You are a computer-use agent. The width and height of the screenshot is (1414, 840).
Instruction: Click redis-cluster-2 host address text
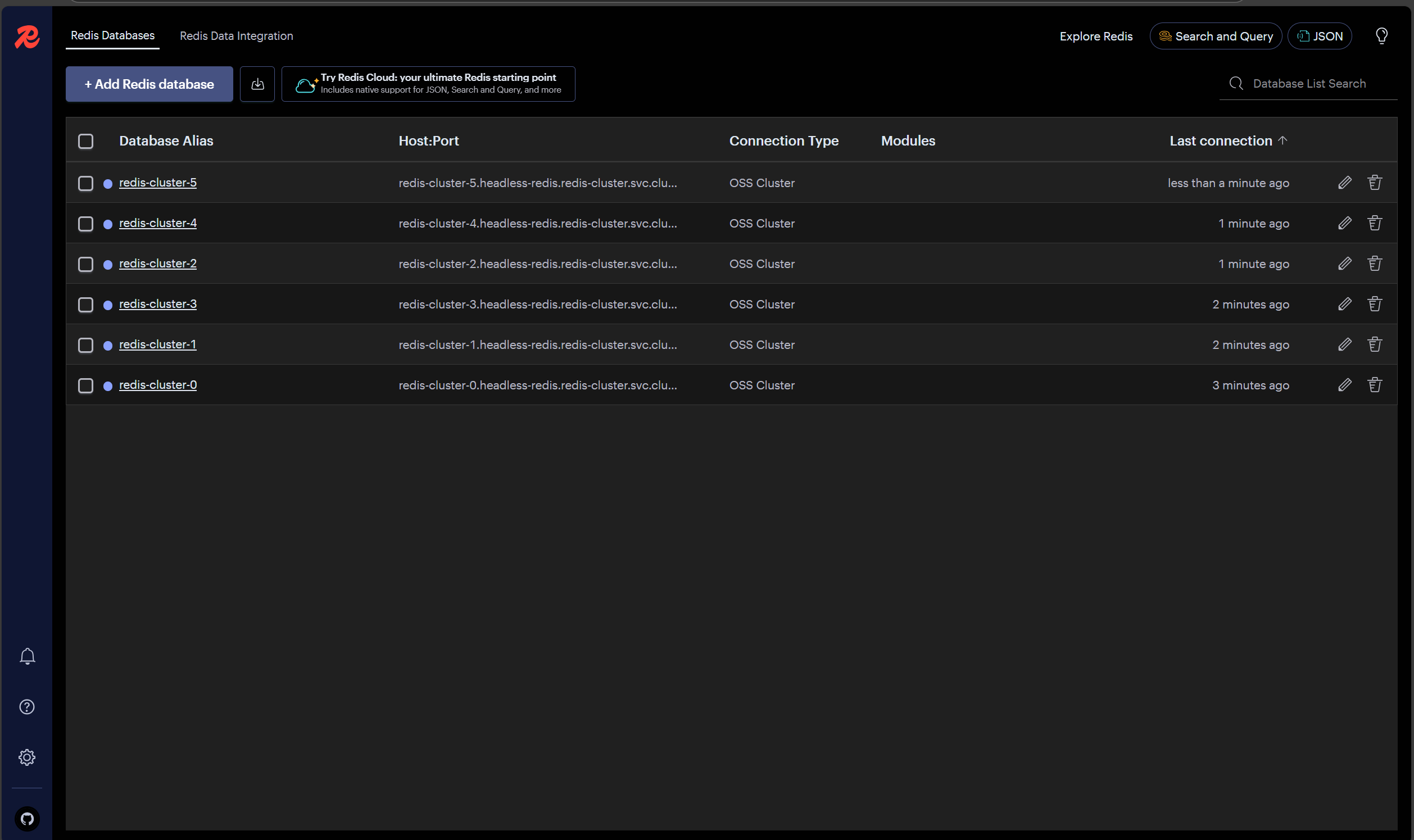point(538,264)
